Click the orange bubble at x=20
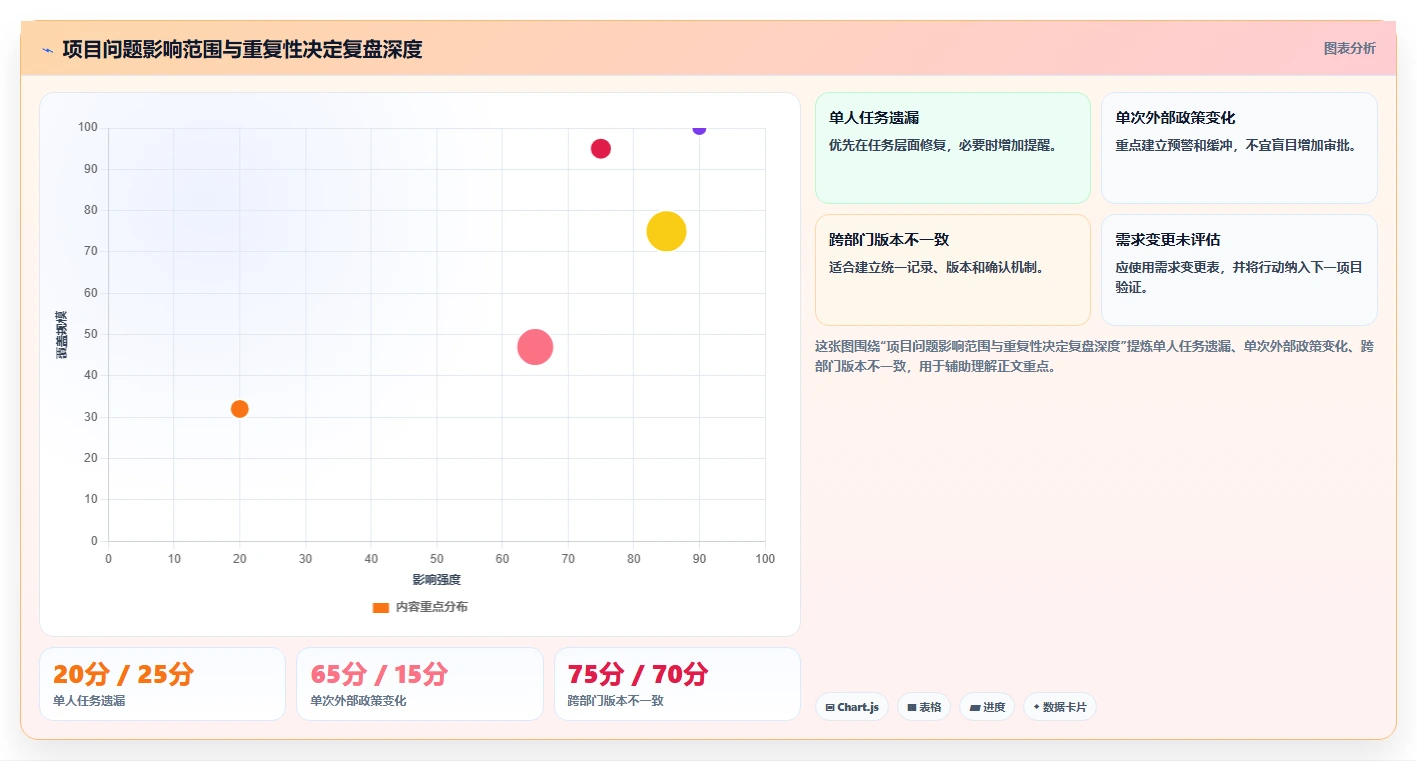Viewport: 1417px width, 761px height. tap(239, 409)
